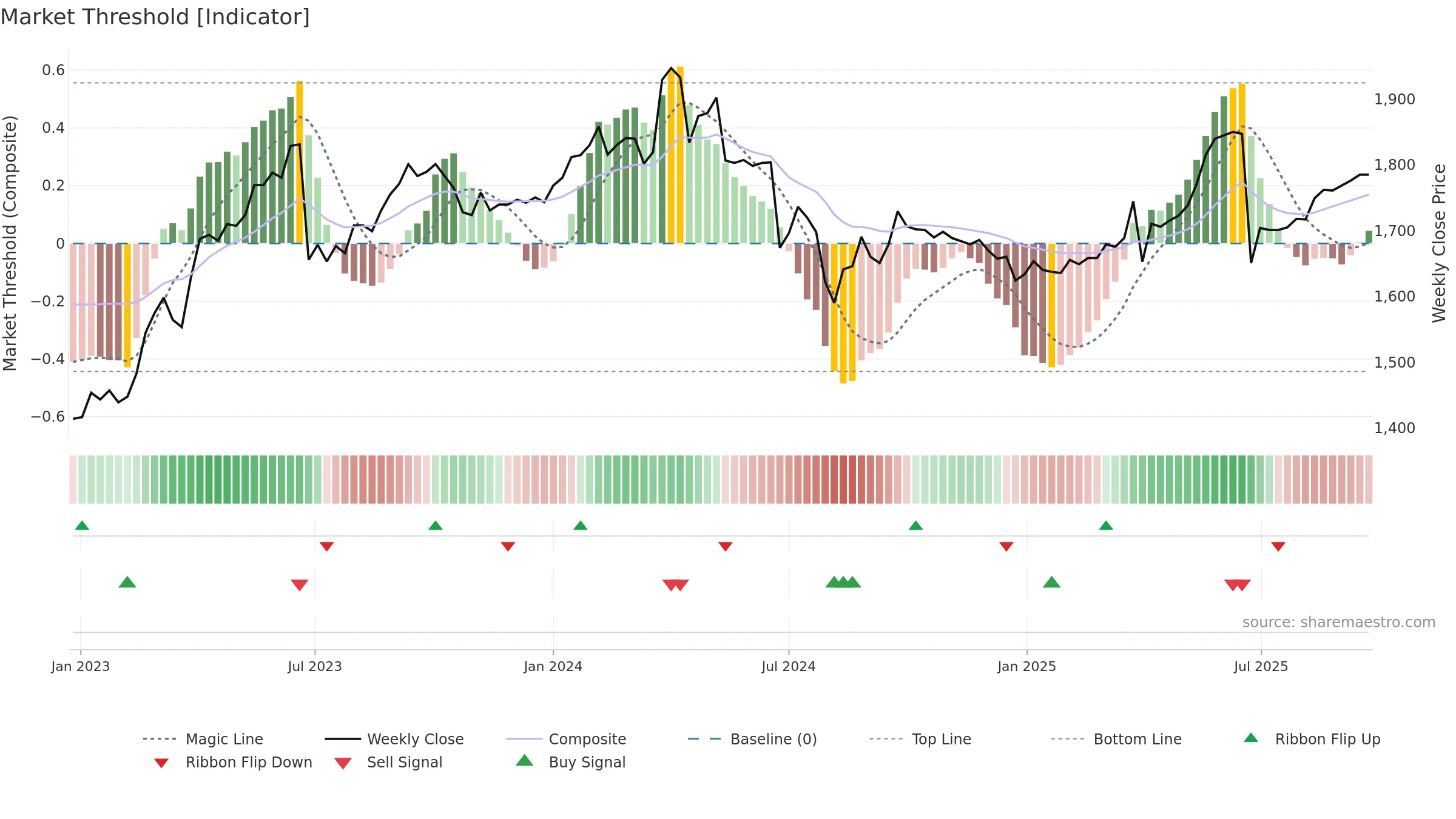Click the ribbon flip up marker after Jan 2024

(581, 525)
